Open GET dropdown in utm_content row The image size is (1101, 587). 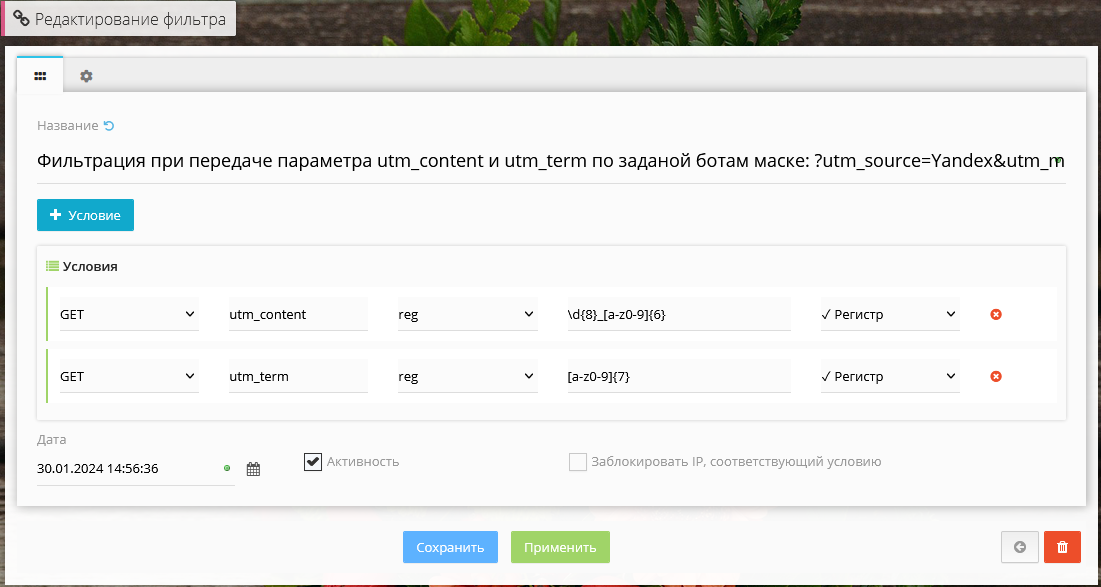(x=129, y=315)
